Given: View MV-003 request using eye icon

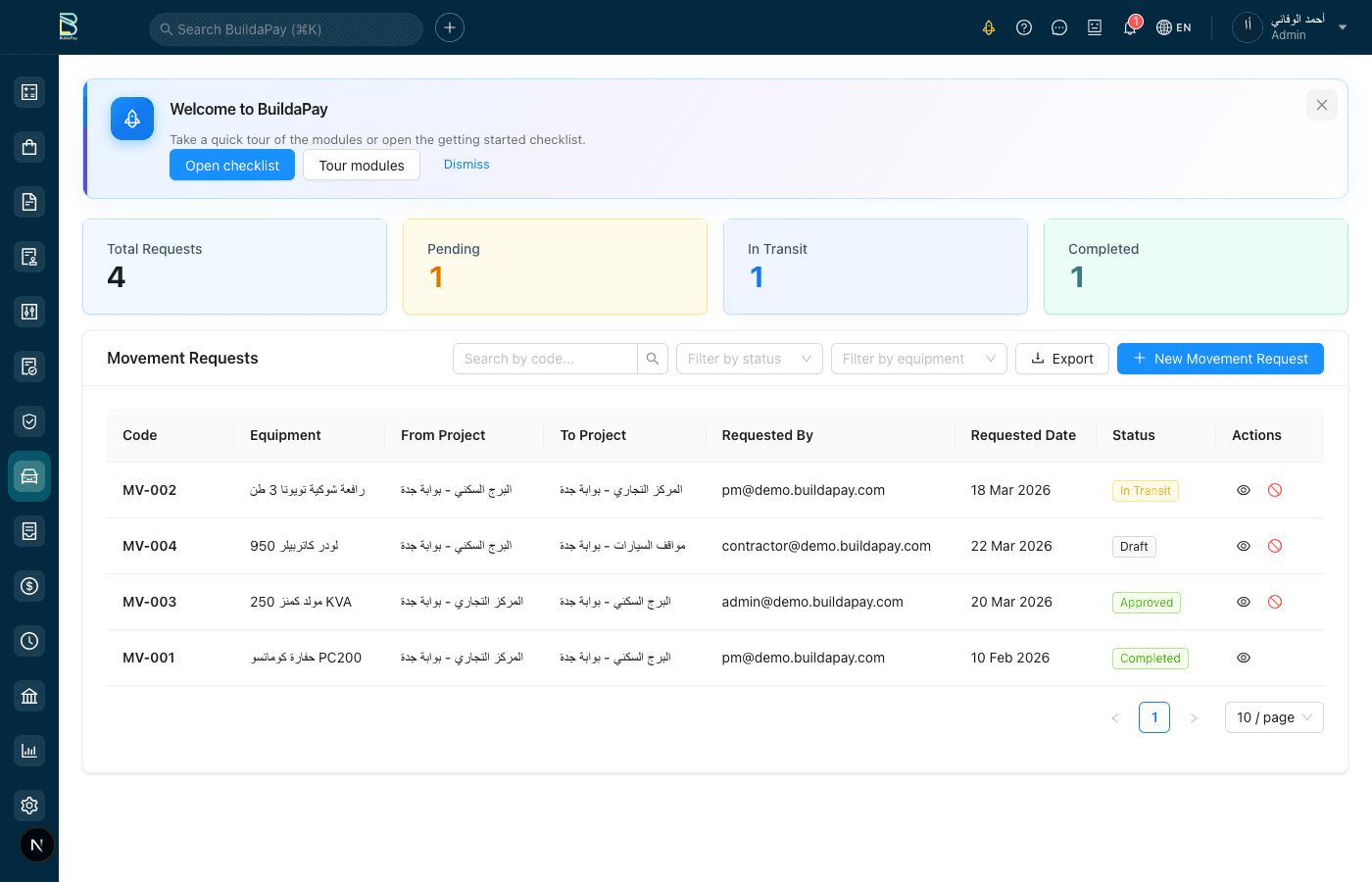Looking at the screenshot, I should (1244, 602).
